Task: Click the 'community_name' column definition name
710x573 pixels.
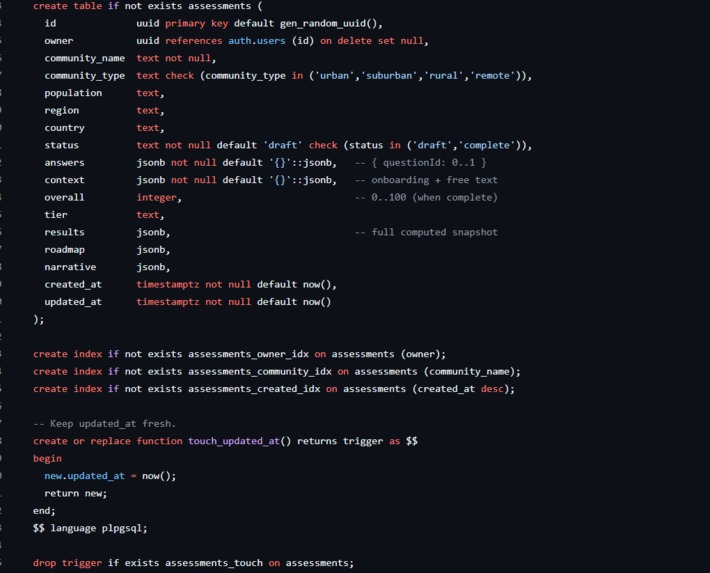Action: (x=85, y=58)
